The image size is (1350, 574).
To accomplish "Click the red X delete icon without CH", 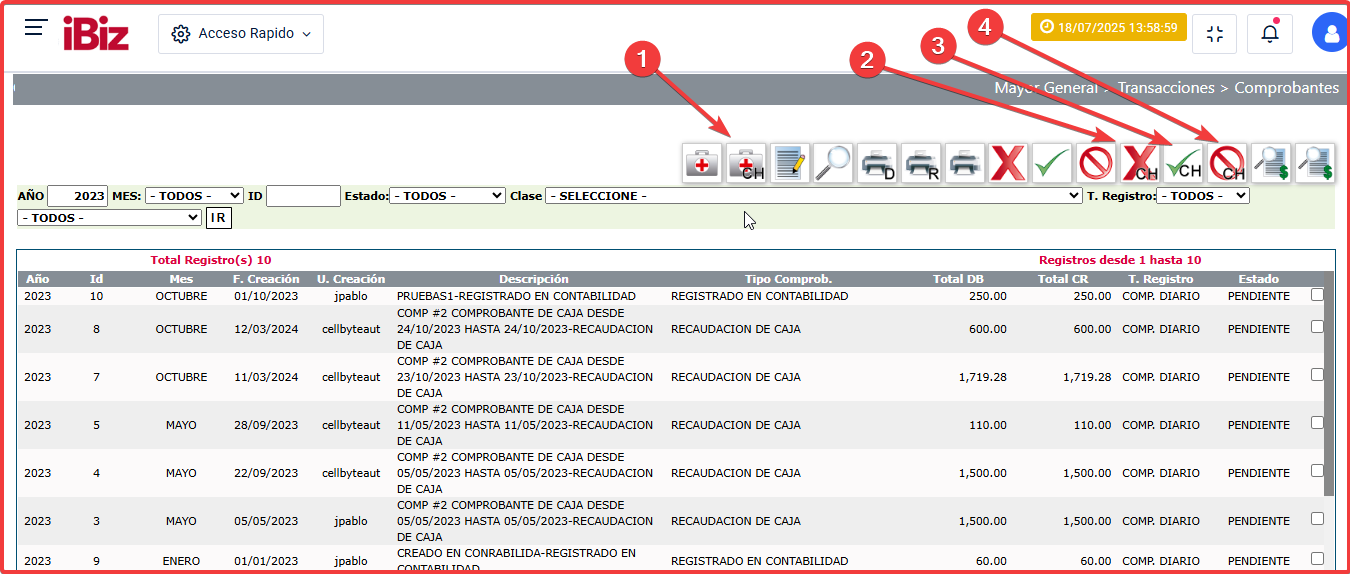I will pos(1008,163).
